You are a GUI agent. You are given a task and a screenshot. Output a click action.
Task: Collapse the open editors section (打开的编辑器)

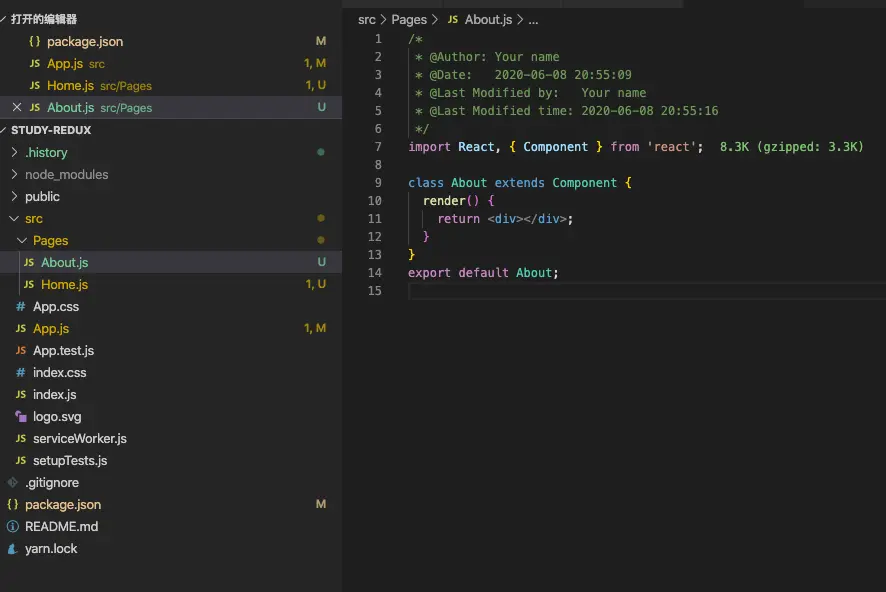pyautogui.click(x=3, y=19)
